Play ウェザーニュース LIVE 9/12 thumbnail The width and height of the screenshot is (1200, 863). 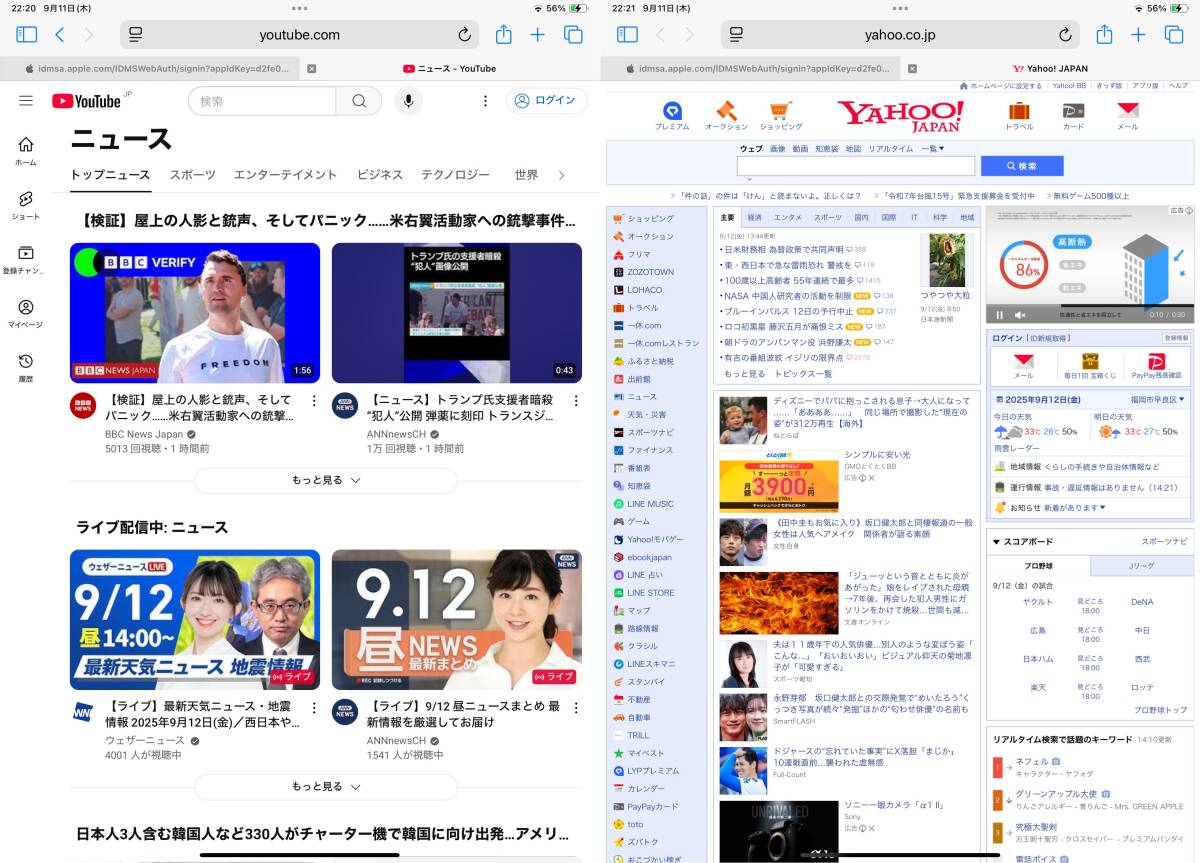coord(195,619)
